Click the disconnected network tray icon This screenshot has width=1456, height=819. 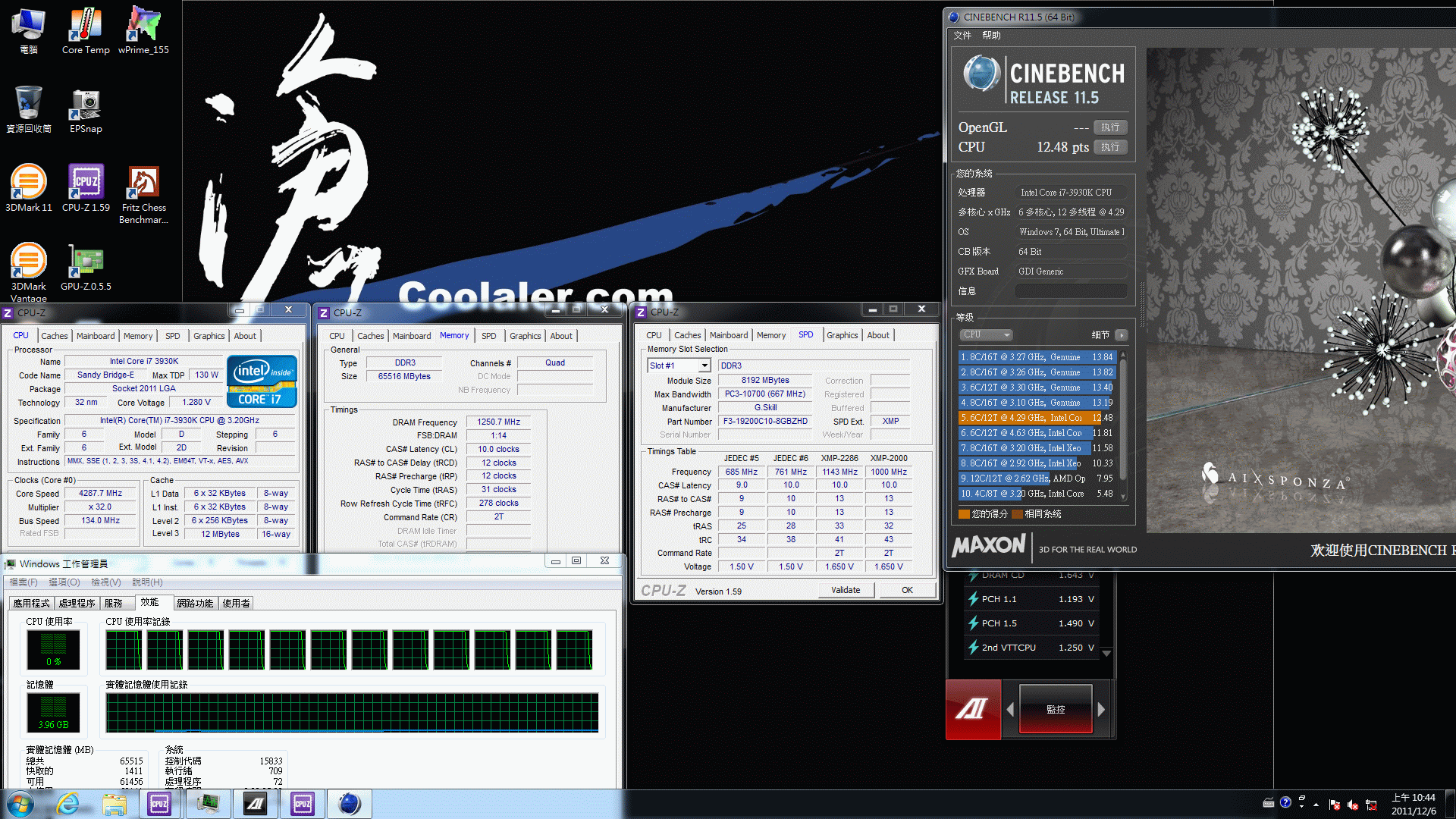[1371, 805]
